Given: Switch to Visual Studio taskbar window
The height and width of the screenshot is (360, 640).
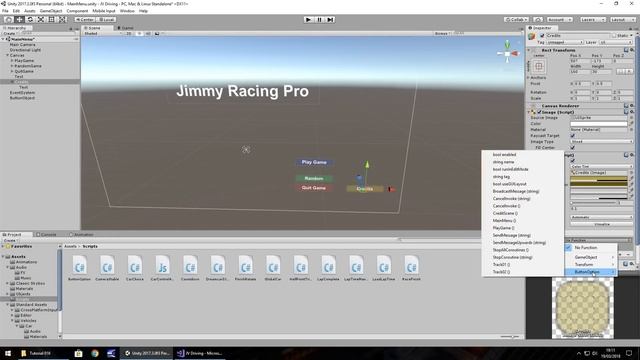Looking at the screenshot, I should [200, 353].
